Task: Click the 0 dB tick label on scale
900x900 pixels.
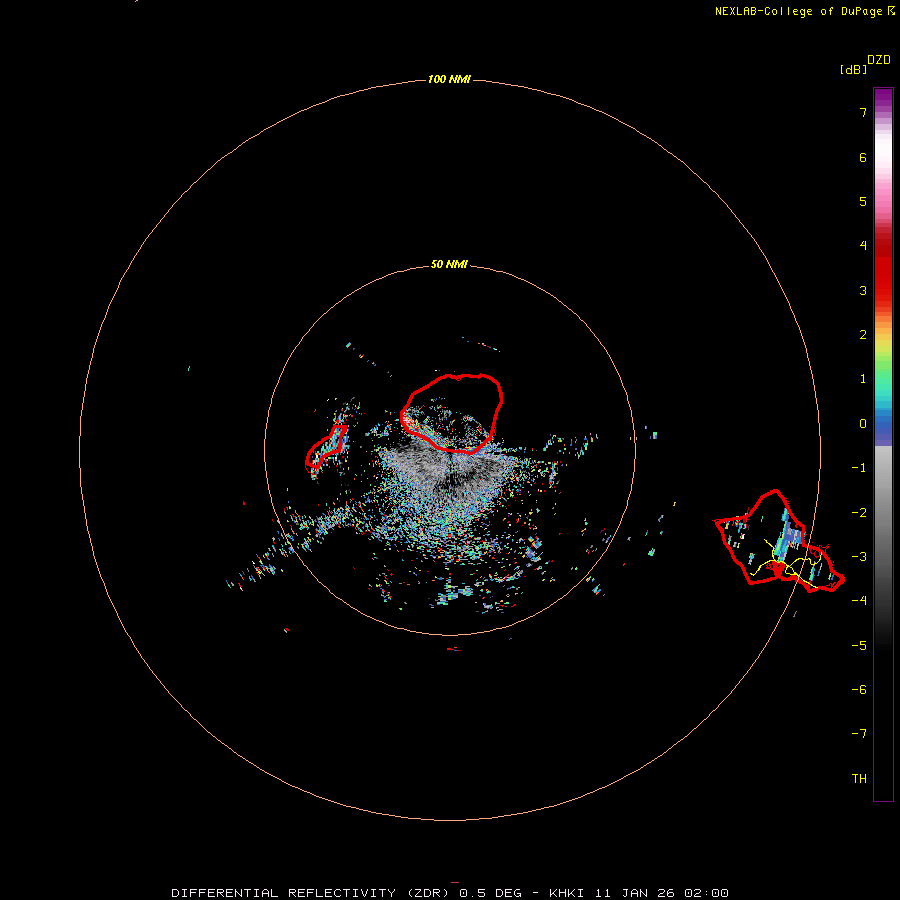Action: point(863,424)
